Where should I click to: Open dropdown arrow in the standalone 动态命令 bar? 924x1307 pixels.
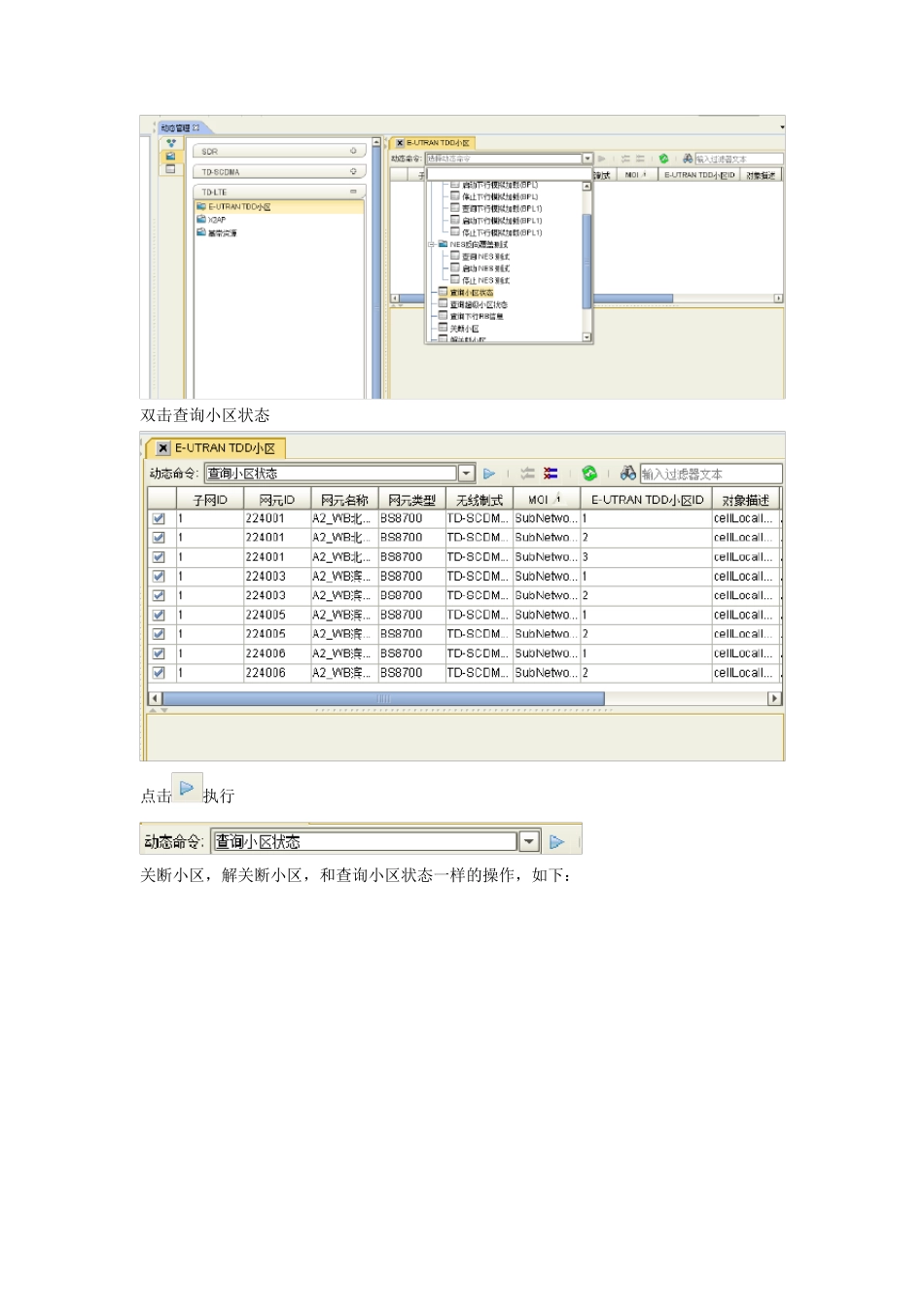tap(529, 842)
